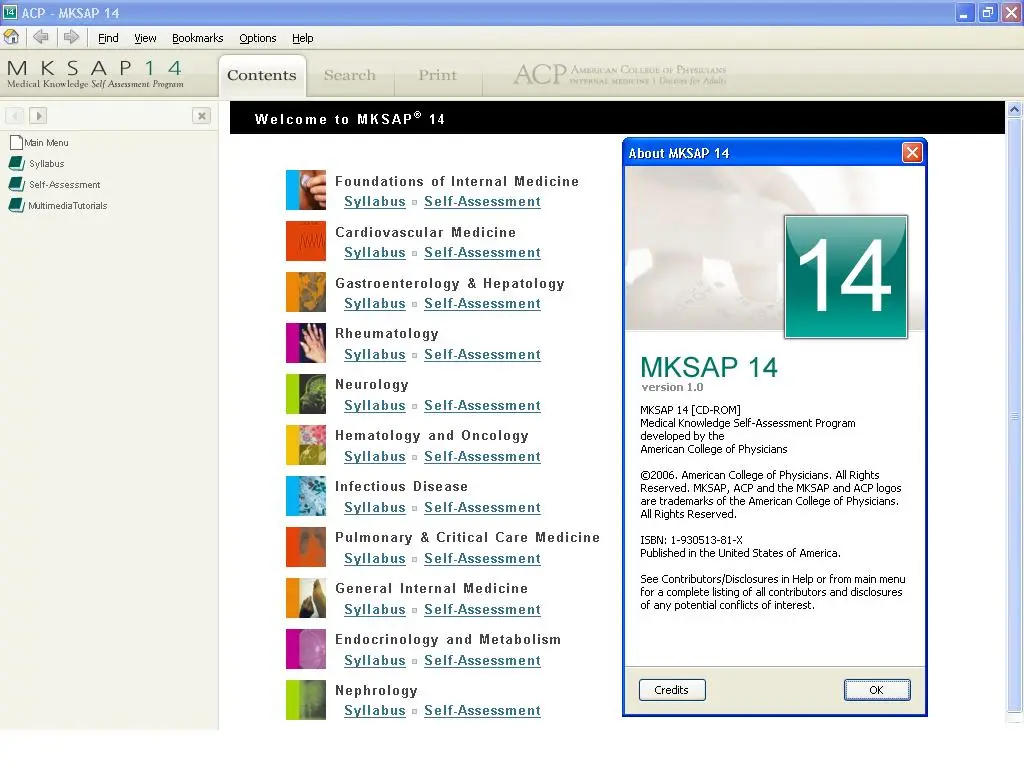Screen dimensions: 1024x768
Task: Click Gastroenterology & Hepatology thumbnail image
Action: tap(306, 292)
